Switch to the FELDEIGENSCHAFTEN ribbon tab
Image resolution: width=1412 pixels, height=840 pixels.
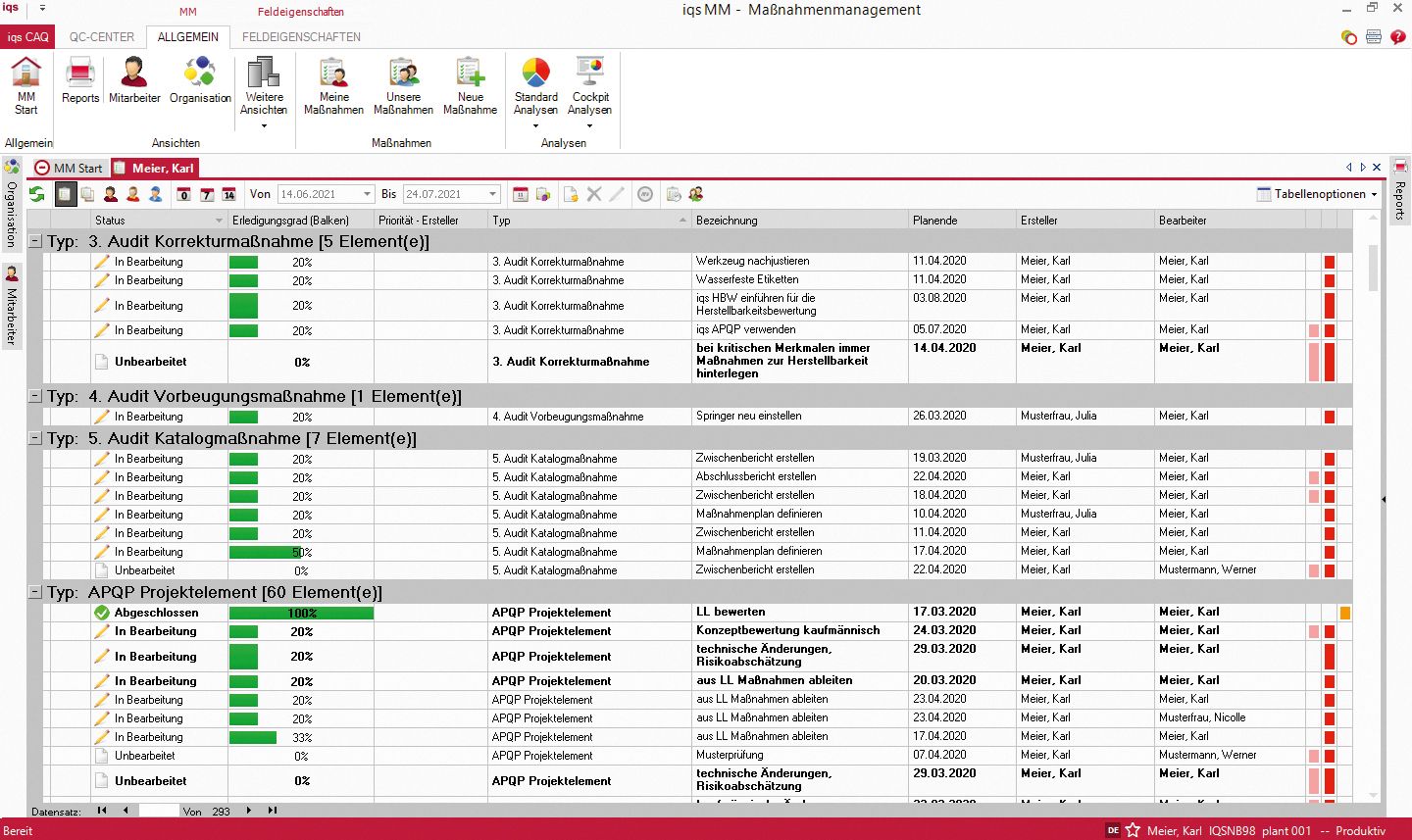[301, 37]
